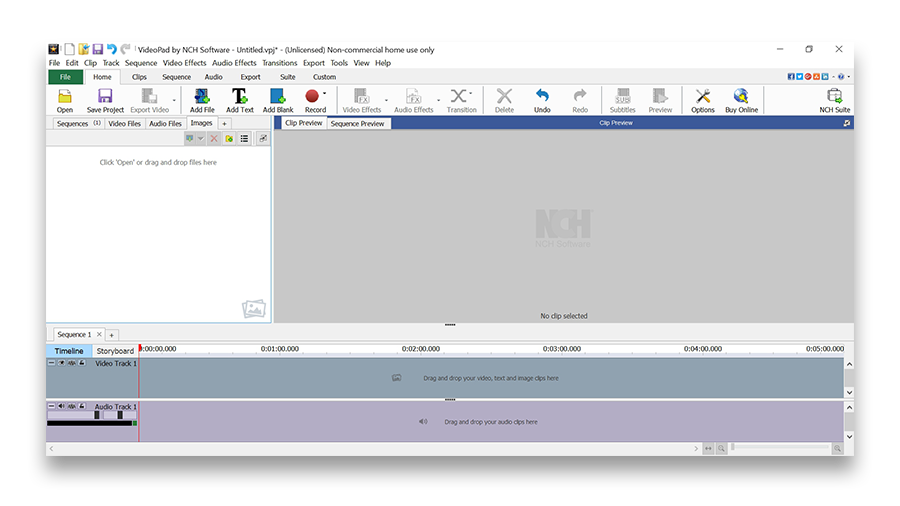Click the new project icon in title bar

[69, 49]
